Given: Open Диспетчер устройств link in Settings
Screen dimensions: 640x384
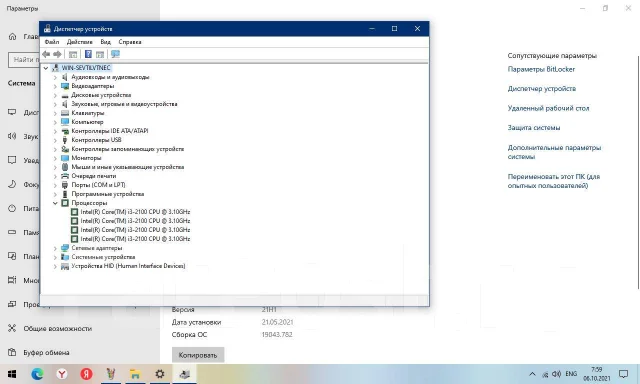Looking at the screenshot, I should [x=542, y=89].
